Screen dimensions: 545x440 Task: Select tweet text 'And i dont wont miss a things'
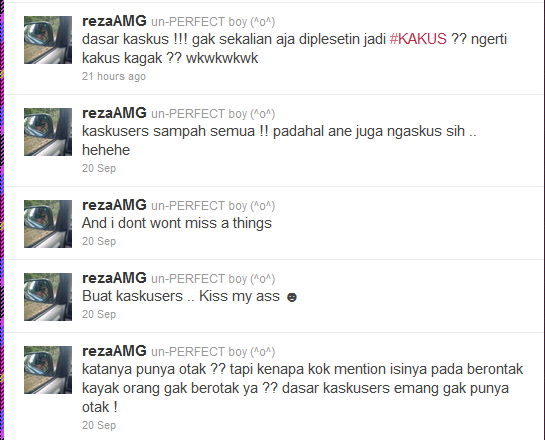[x=177, y=223]
